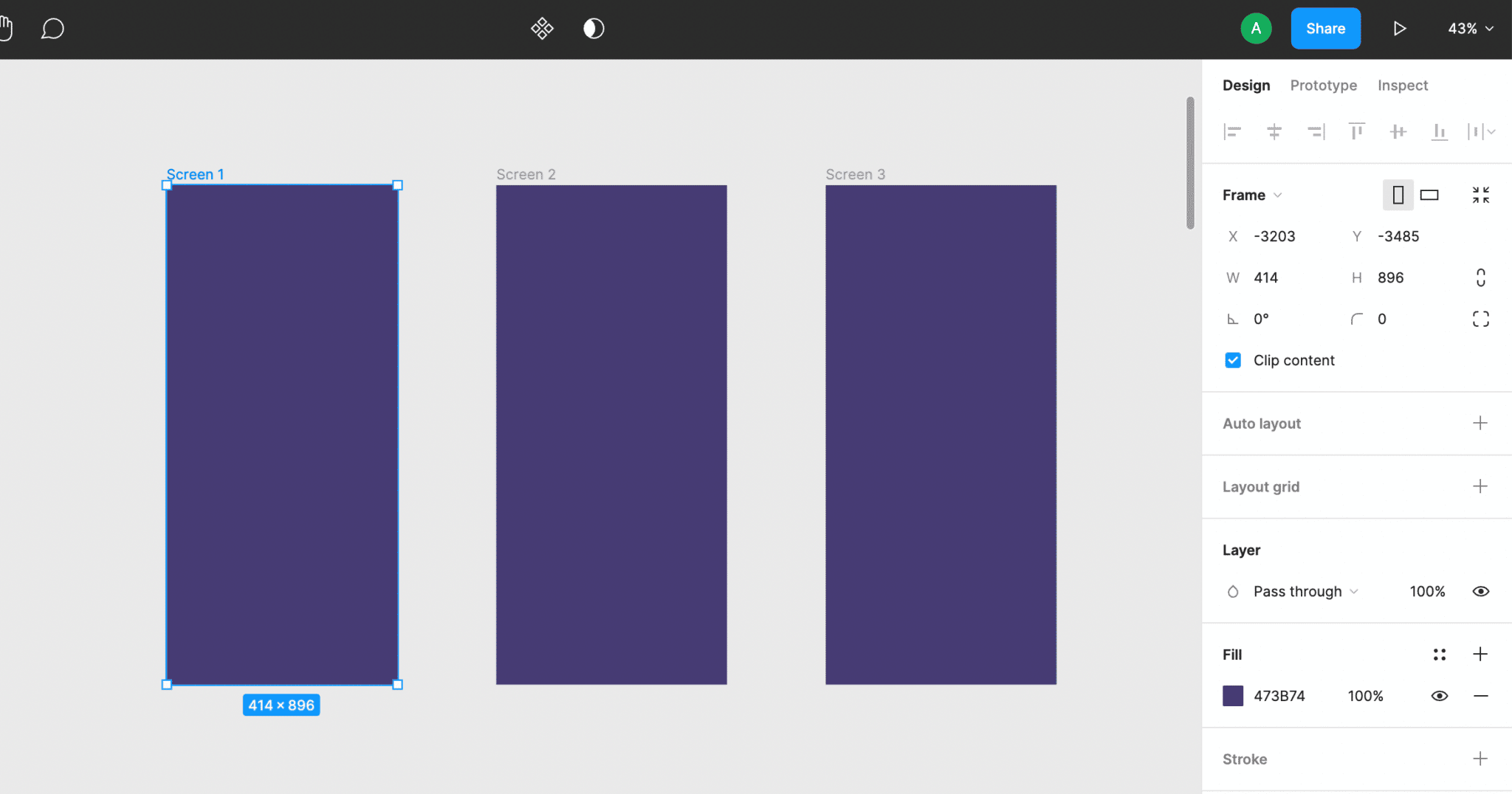The image size is (1512, 794).
Task: Click the present play icon
Action: pyautogui.click(x=1400, y=28)
